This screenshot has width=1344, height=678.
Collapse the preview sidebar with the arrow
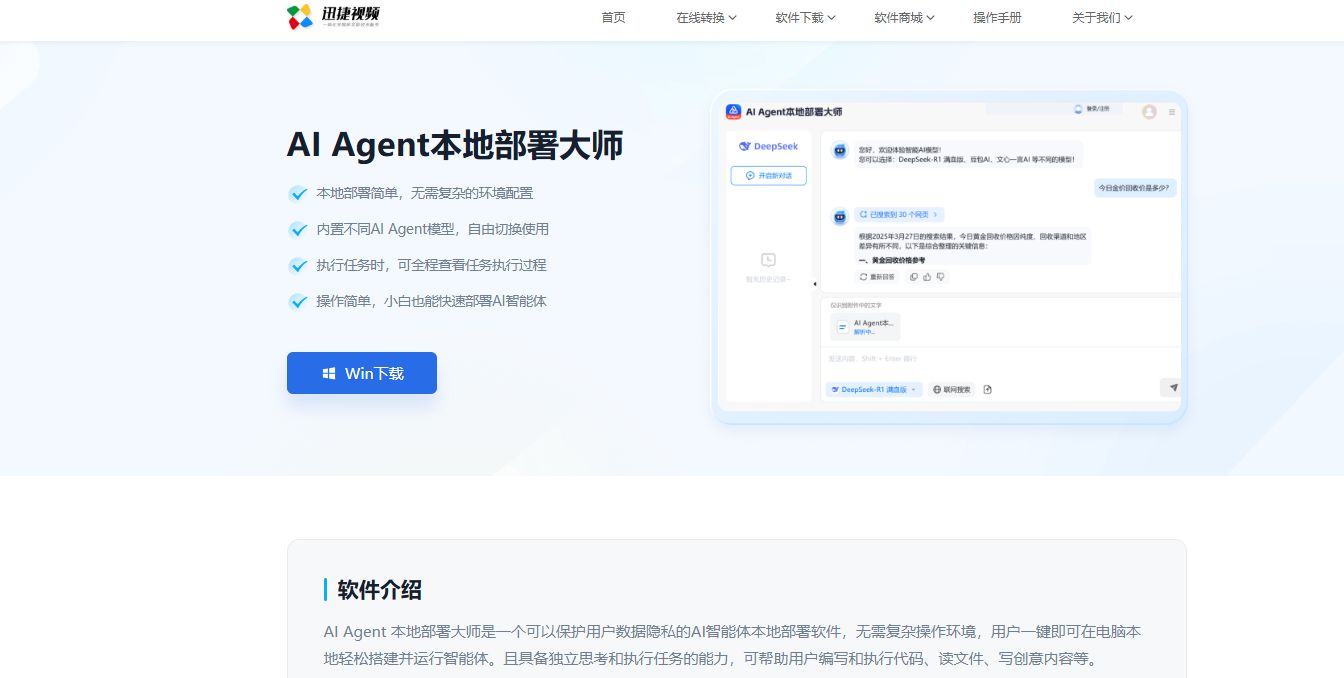(x=815, y=284)
